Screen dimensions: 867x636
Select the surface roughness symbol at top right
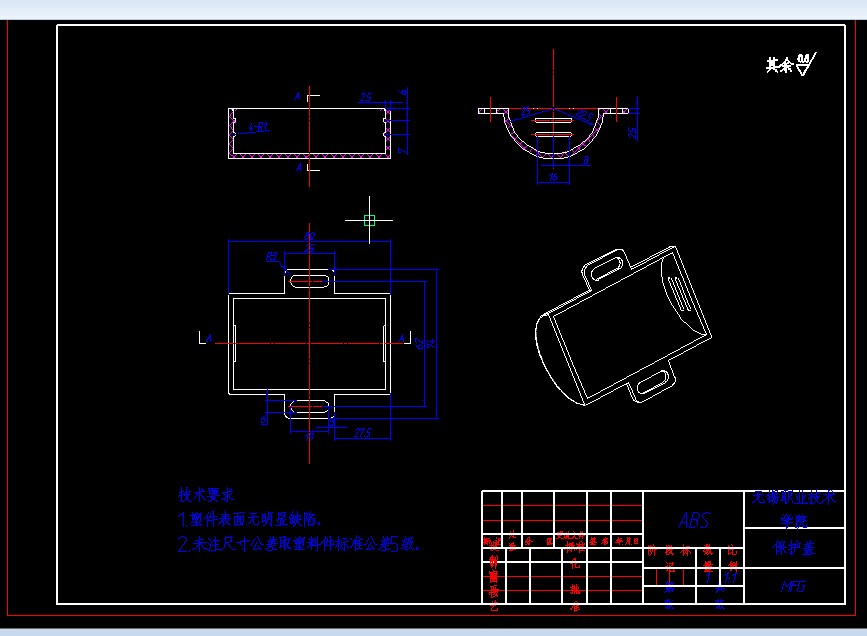[805, 65]
